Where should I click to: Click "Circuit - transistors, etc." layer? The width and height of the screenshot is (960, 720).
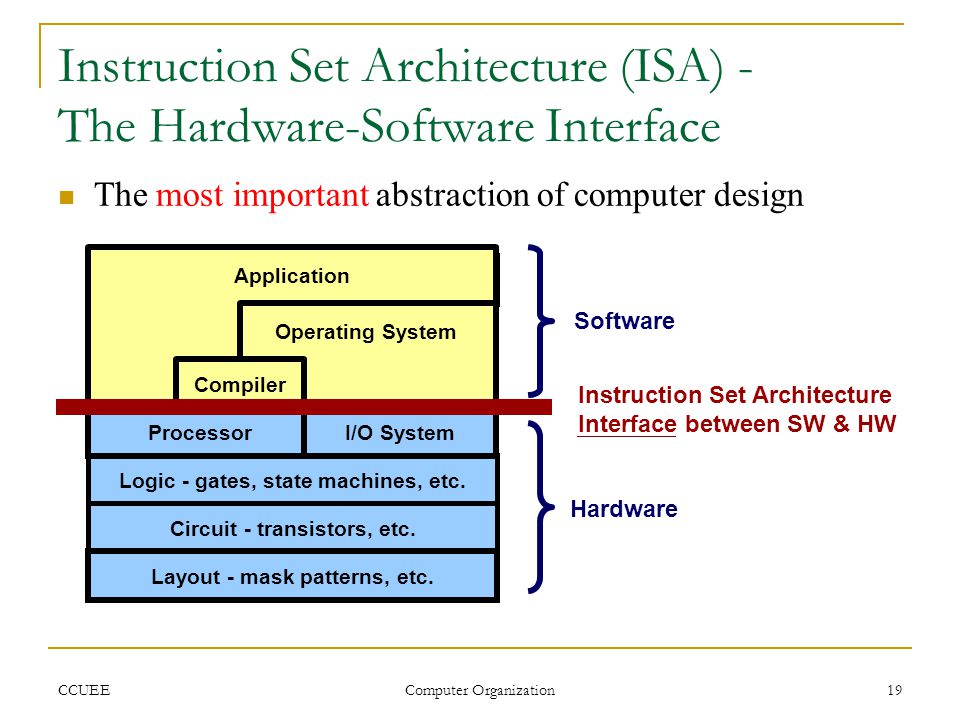[292, 529]
